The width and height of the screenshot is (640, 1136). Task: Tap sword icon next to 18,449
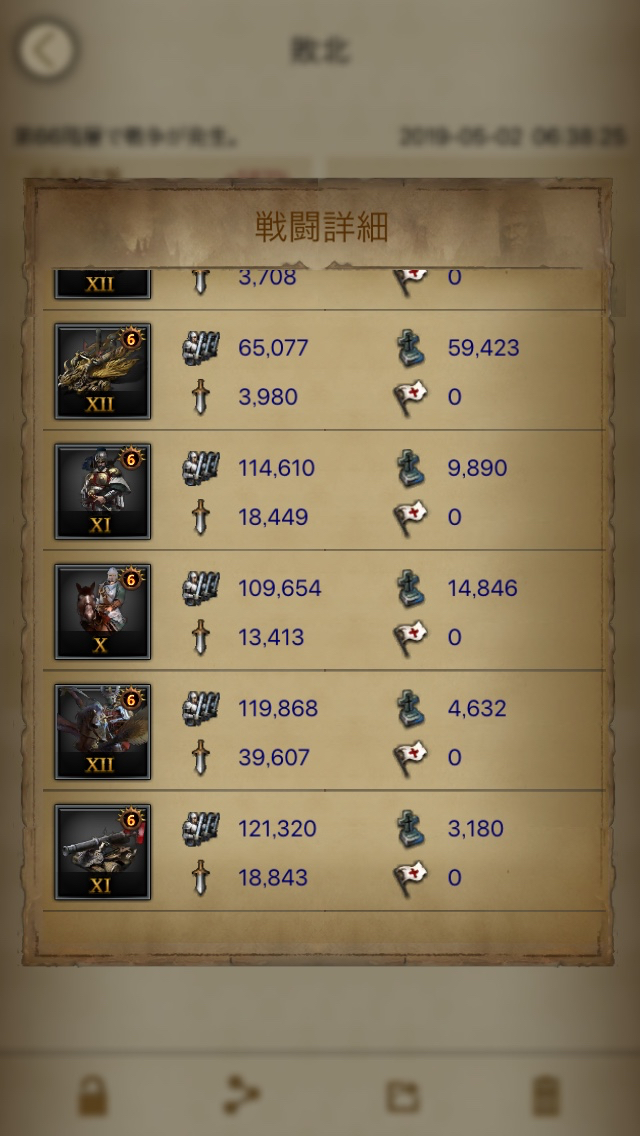coord(201,517)
